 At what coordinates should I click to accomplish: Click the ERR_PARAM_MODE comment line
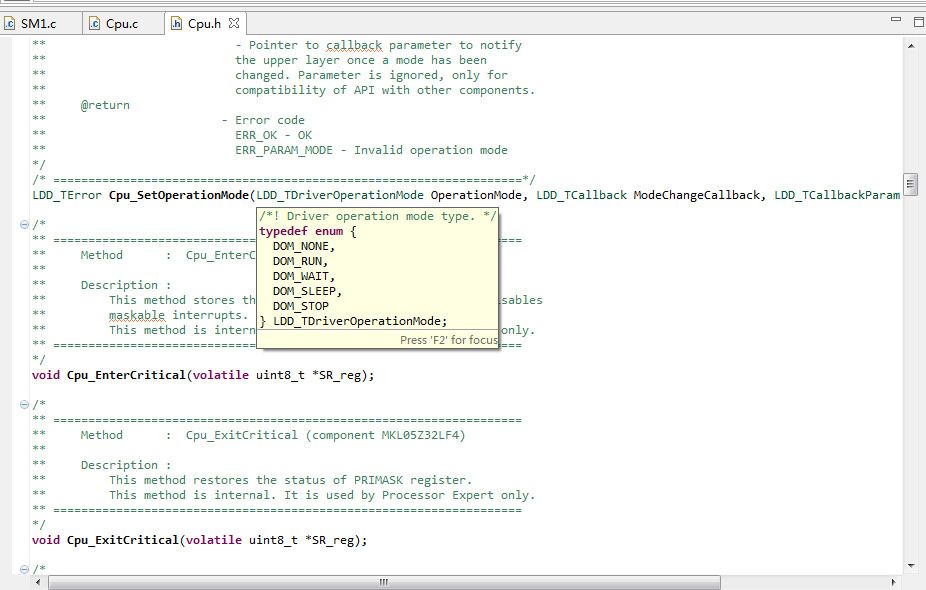(371, 150)
